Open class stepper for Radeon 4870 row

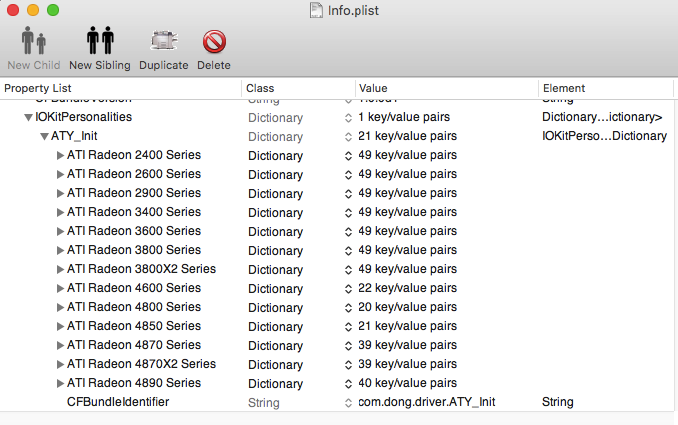tap(348, 346)
